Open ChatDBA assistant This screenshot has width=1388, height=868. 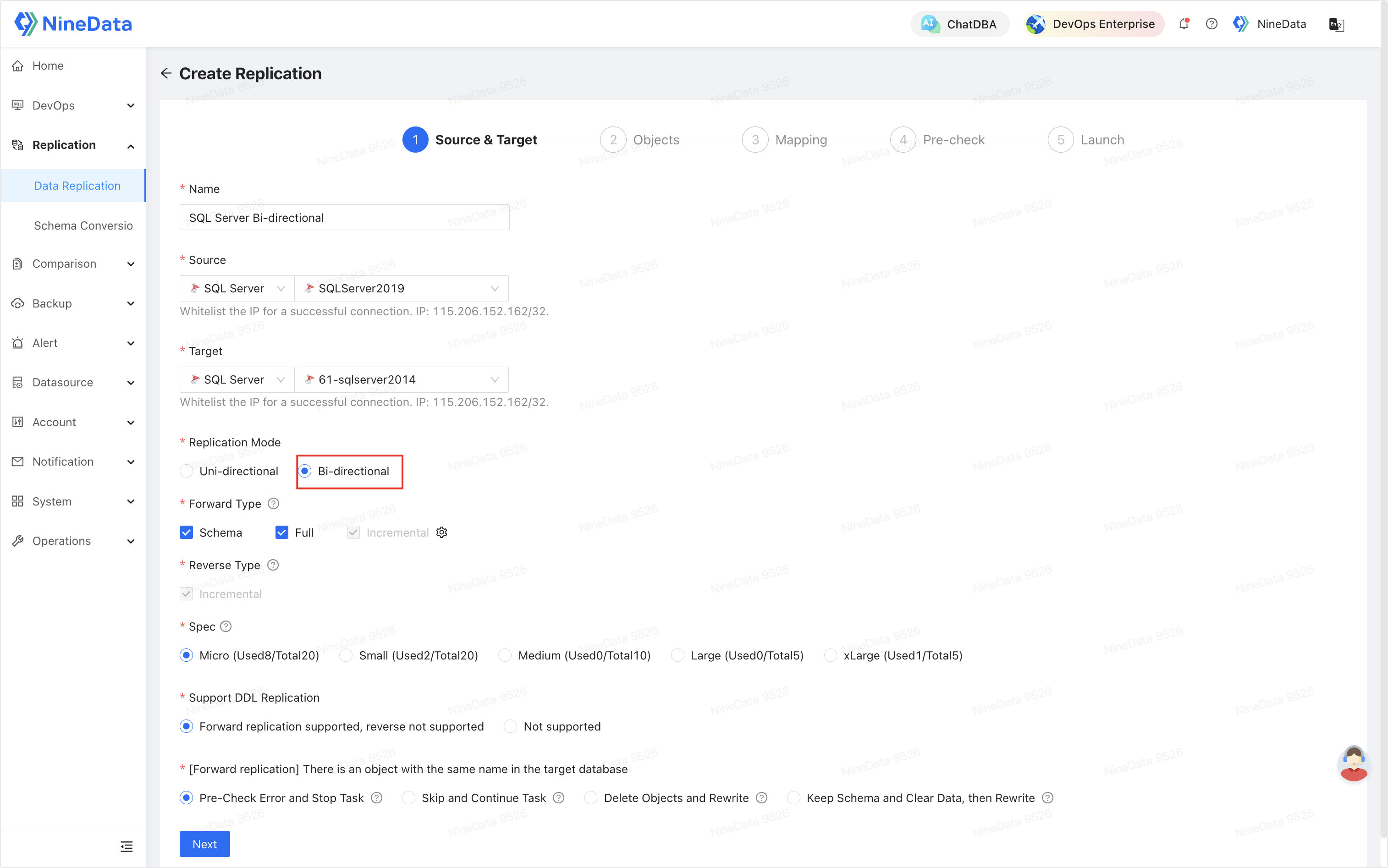960,24
